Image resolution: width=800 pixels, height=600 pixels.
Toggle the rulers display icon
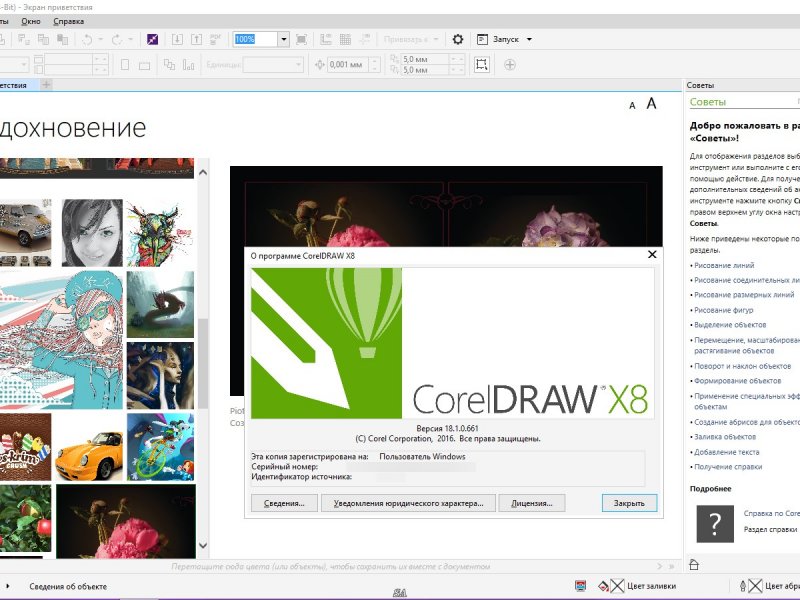pos(326,39)
